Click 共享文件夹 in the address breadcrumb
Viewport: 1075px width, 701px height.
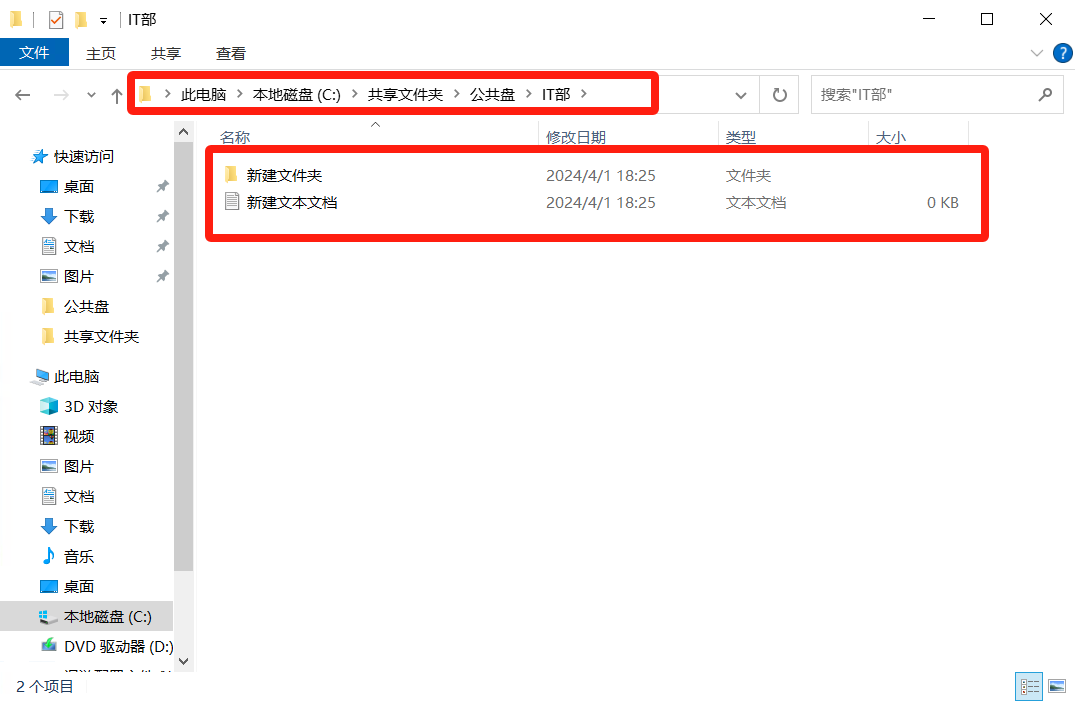(x=405, y=94)
